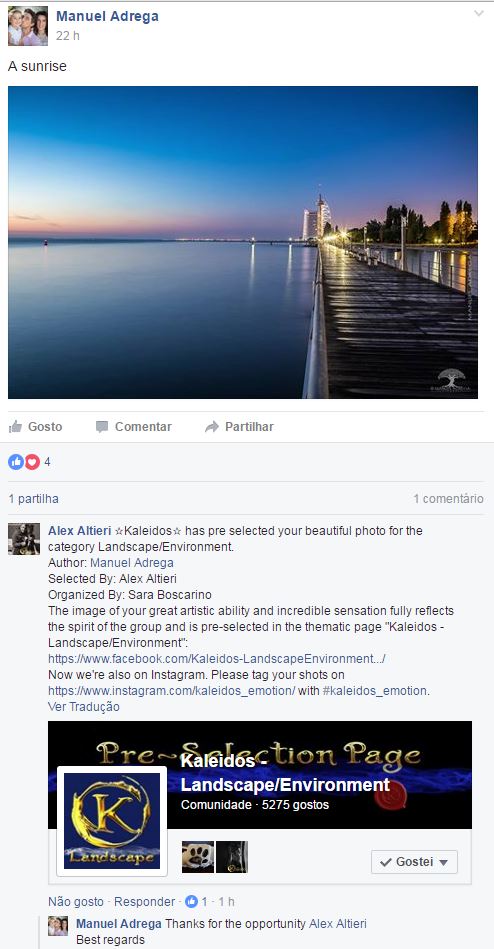Open the 1 partilha shares list
This screenshot has width=494, height=949.
33,499
